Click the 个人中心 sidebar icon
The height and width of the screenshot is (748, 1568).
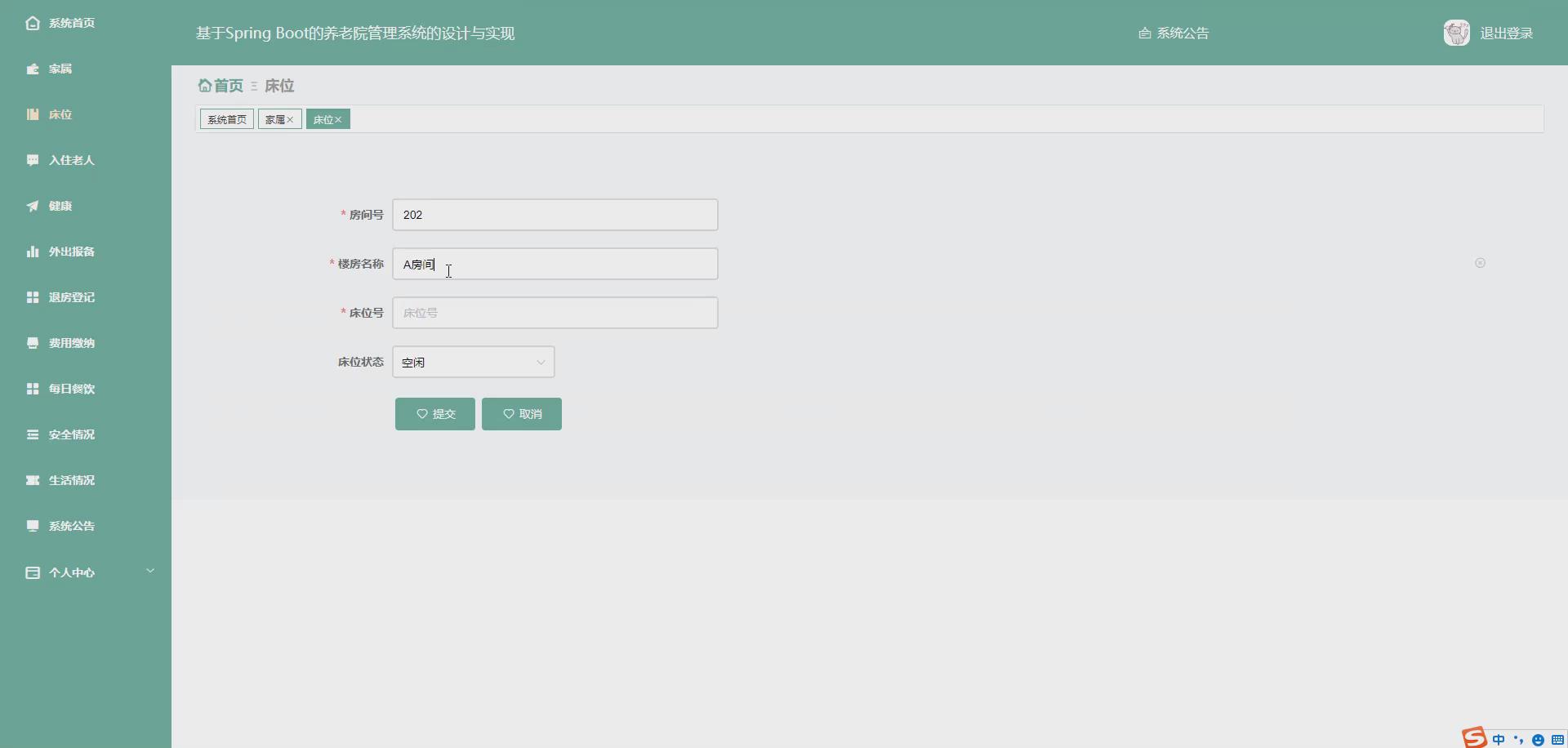pos(33,572)
